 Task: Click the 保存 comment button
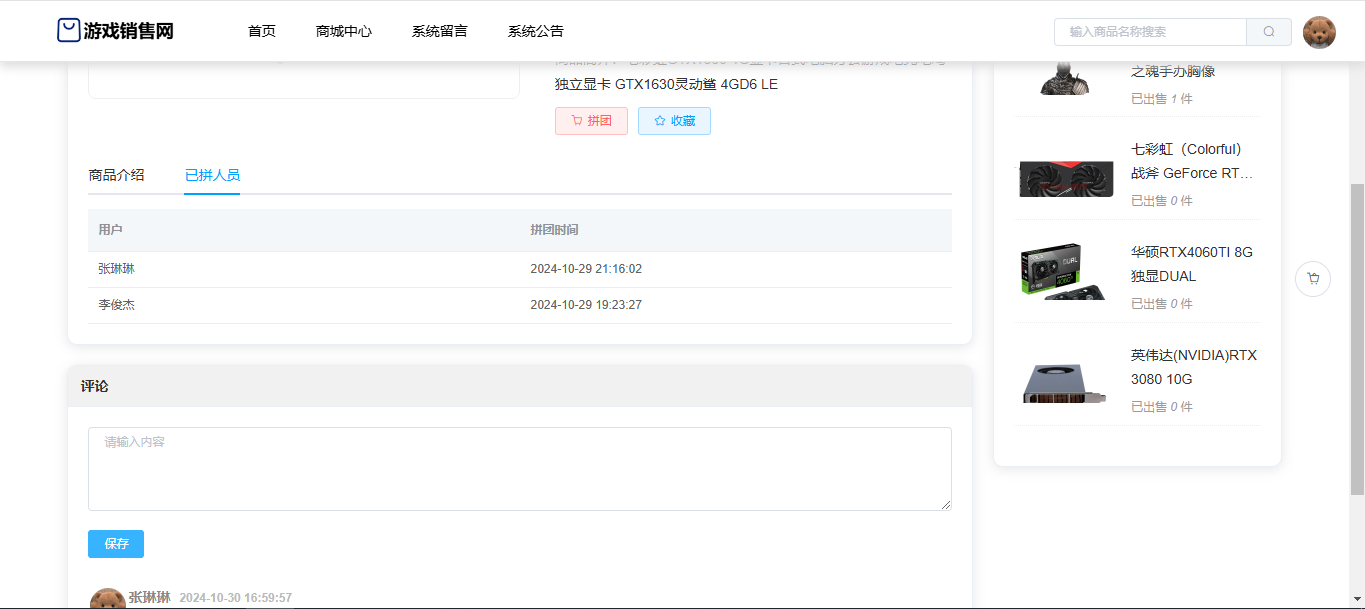tap(116, 544)
